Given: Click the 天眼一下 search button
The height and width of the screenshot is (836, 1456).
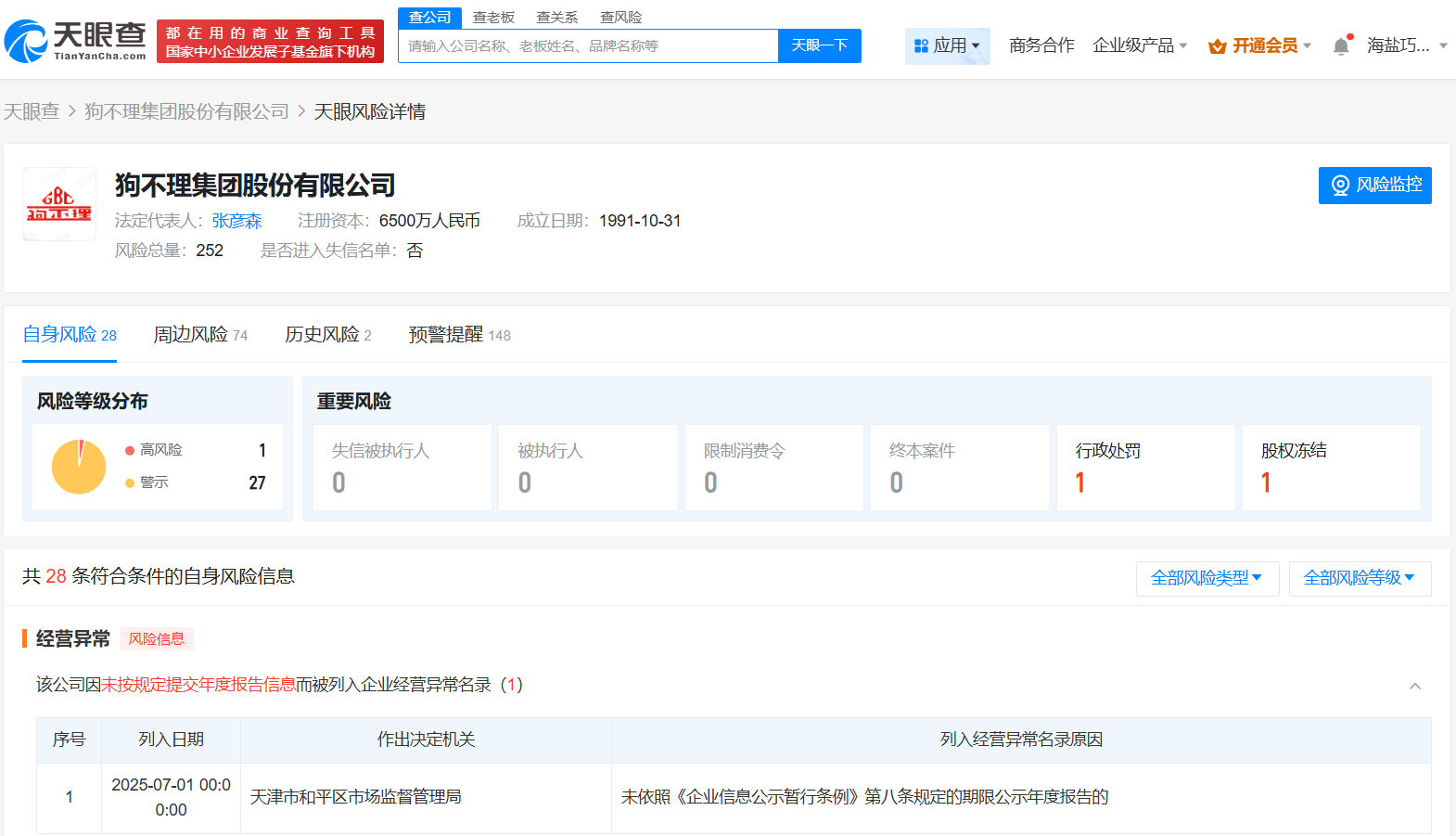Looking at the screenshot, I should tap(819, 45).
